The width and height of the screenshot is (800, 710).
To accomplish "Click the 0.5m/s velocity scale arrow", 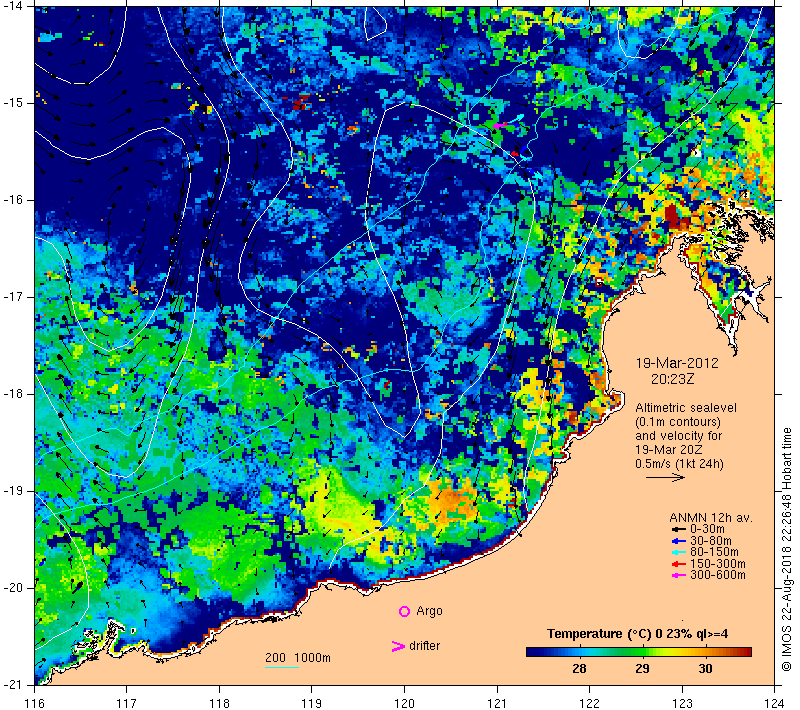I will tap(665, 477).
